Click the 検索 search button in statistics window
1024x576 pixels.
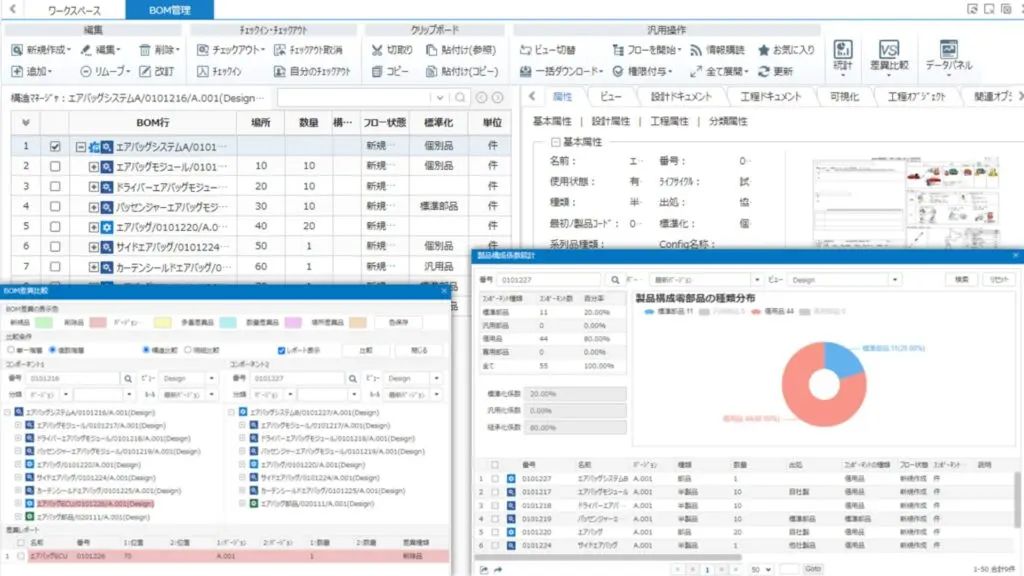click(x=960, y=280)
